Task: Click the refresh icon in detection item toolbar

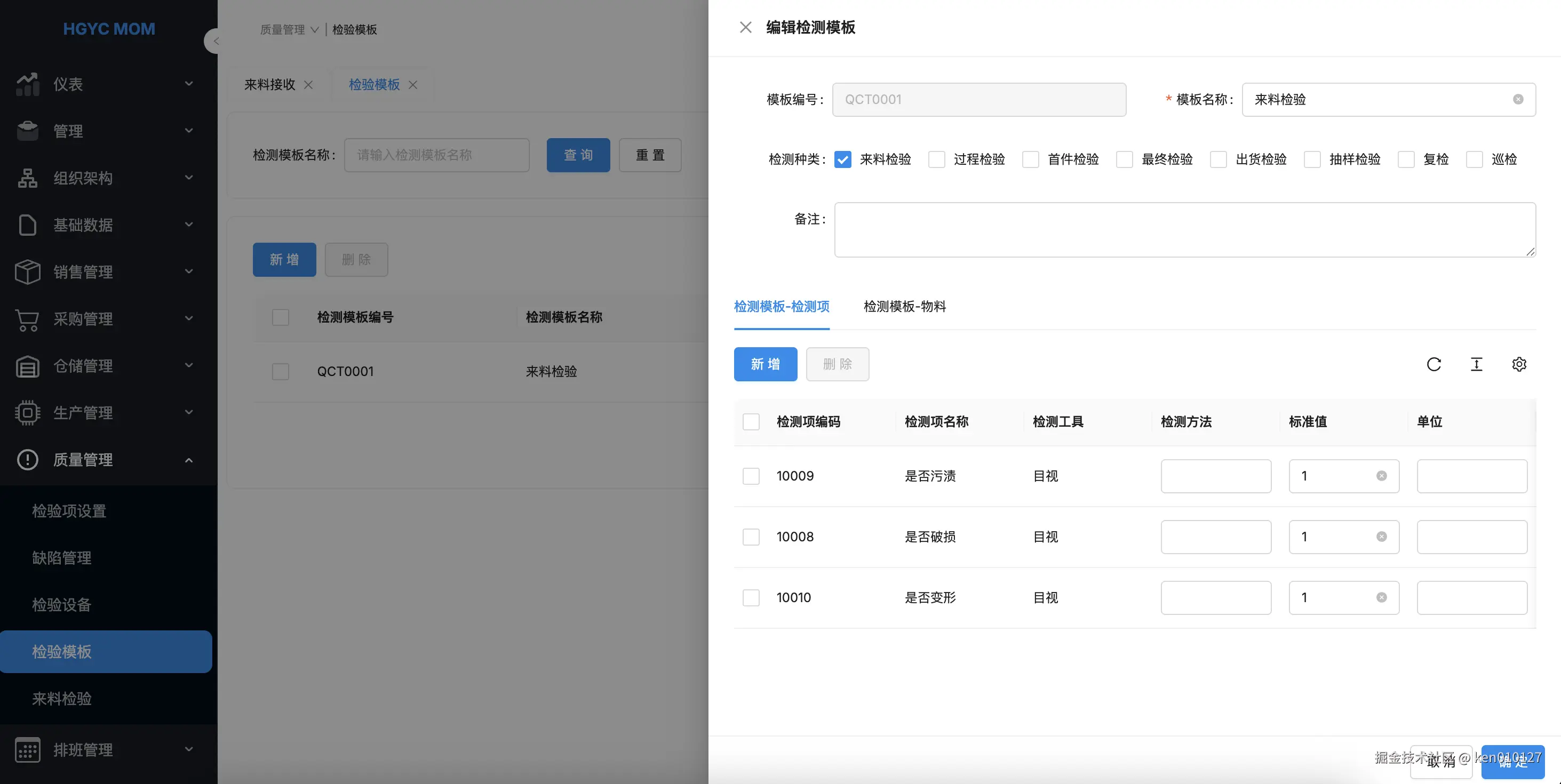Action: tap(1433, 364)
